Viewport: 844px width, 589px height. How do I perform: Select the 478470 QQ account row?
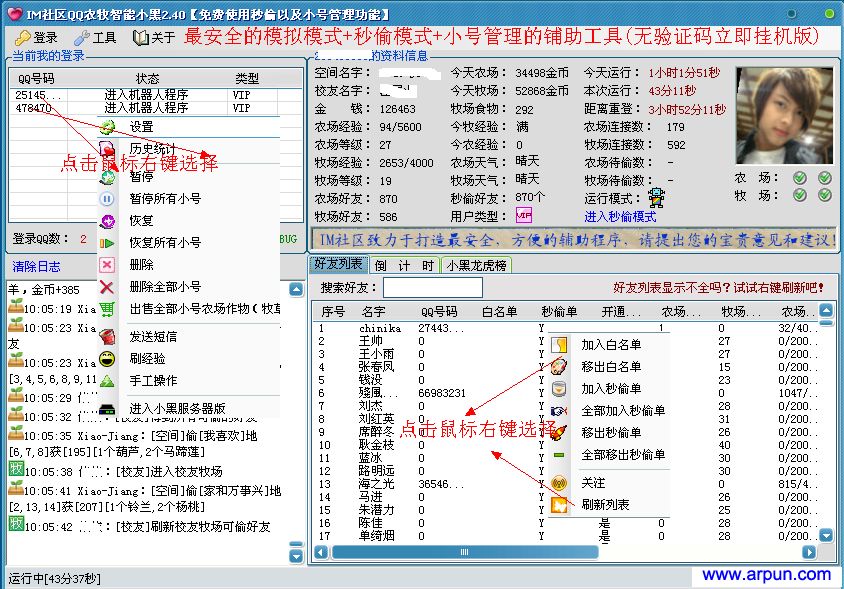pyautogui.click(x=156, y=108)
